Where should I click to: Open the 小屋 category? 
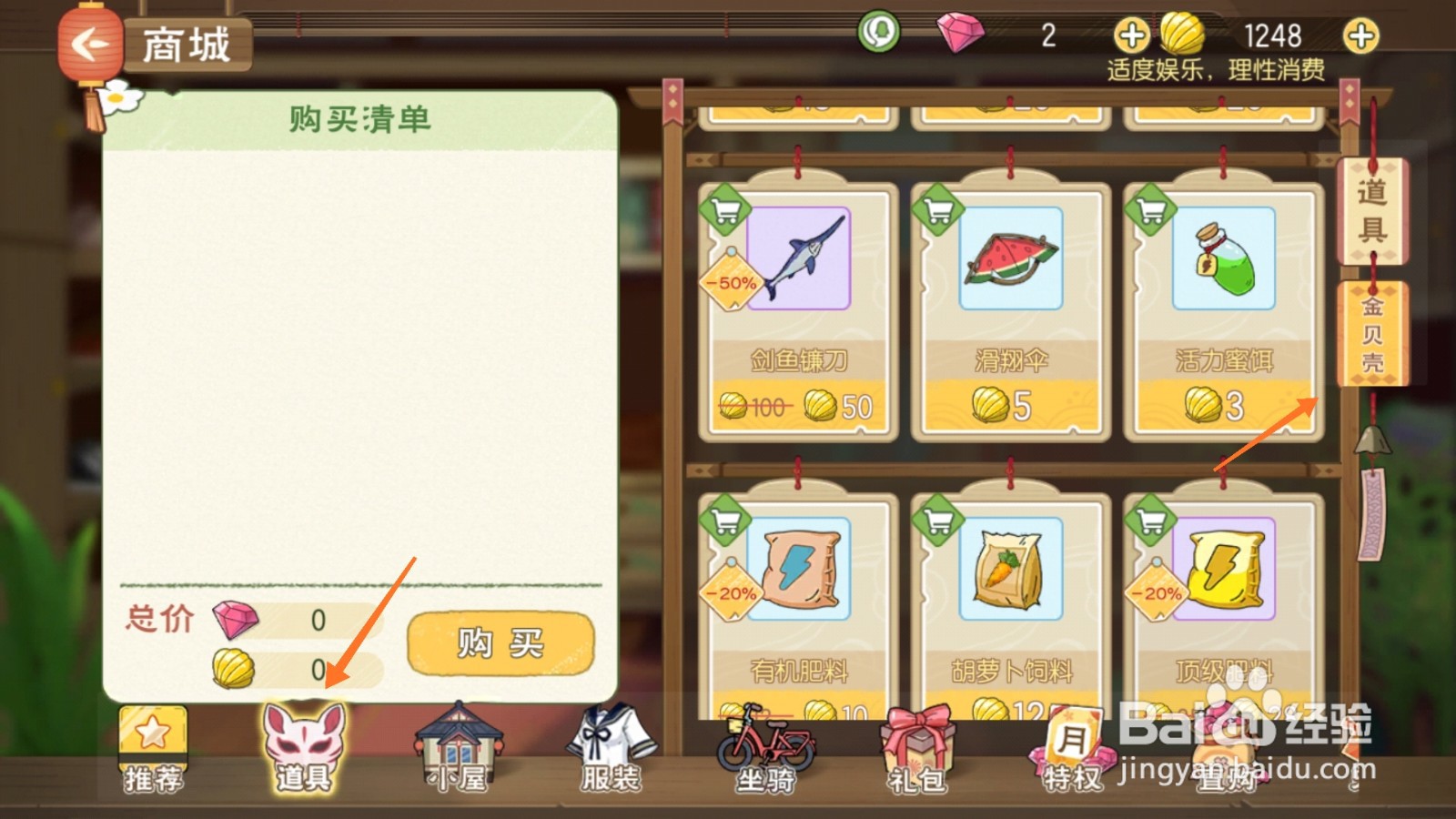tap(460, 748)
